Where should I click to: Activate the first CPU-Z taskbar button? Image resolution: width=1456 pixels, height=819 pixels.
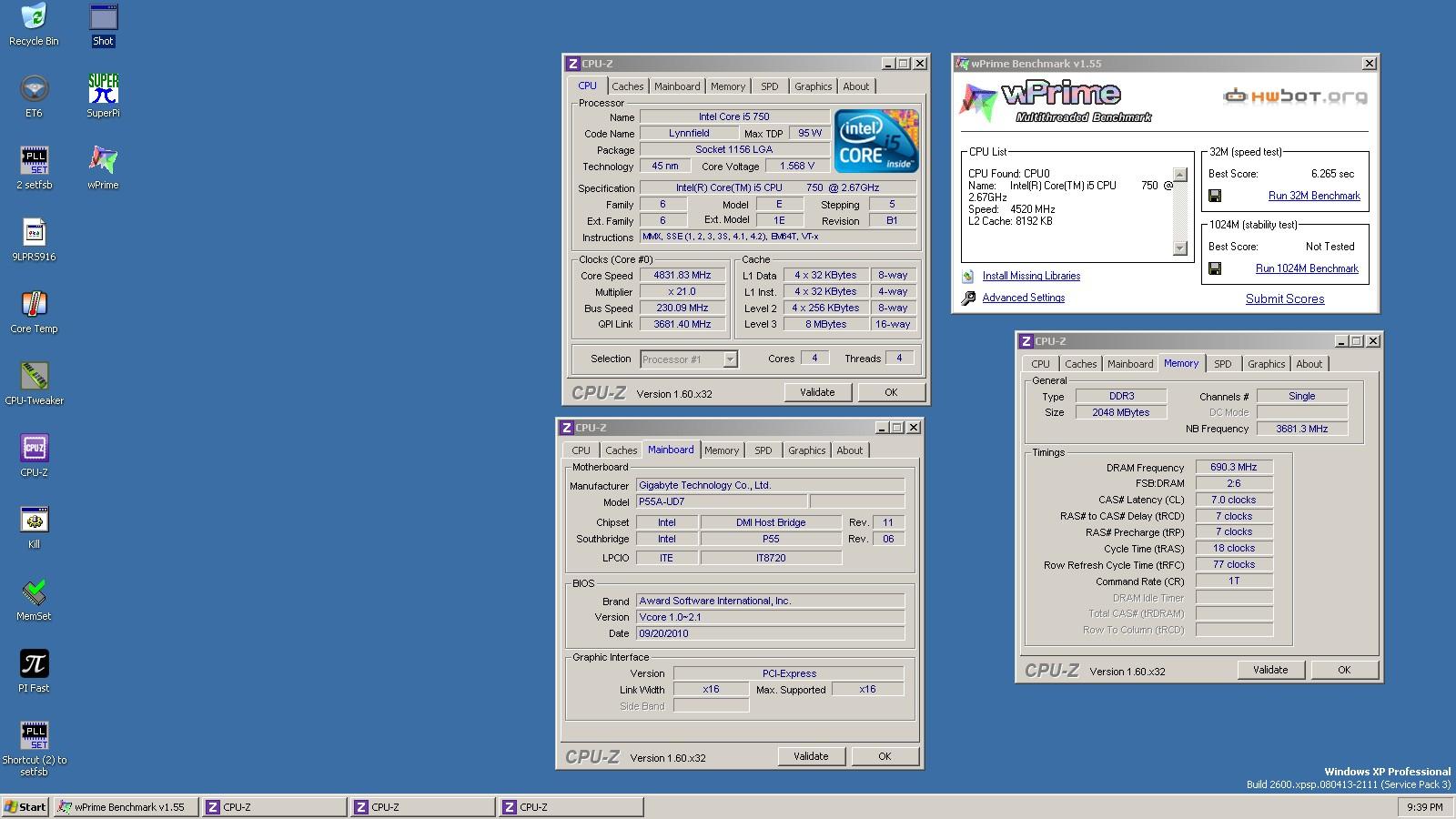[274, 807]
